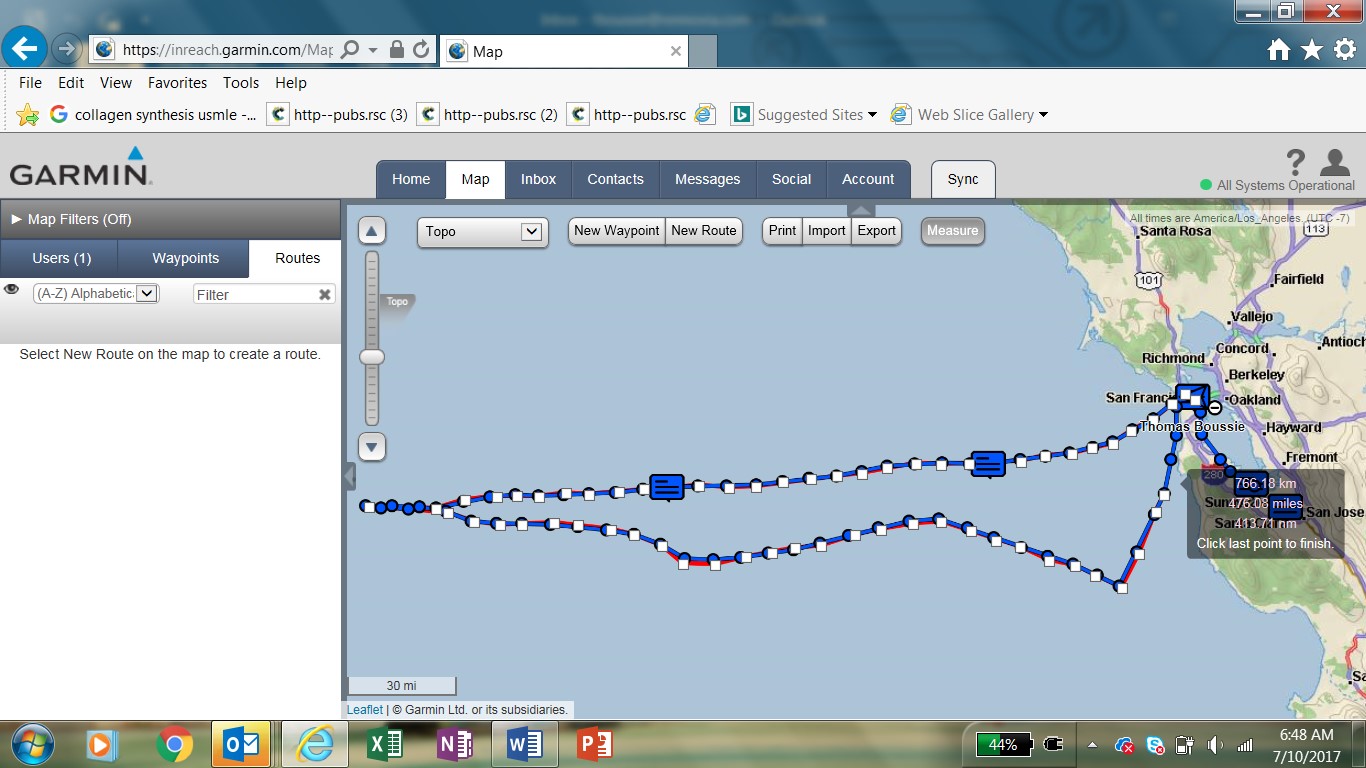The width and height of the screenshot is (1366, 768).
Task: Click the Sync button
Action: pyautogui.click(x=963, y=180)
